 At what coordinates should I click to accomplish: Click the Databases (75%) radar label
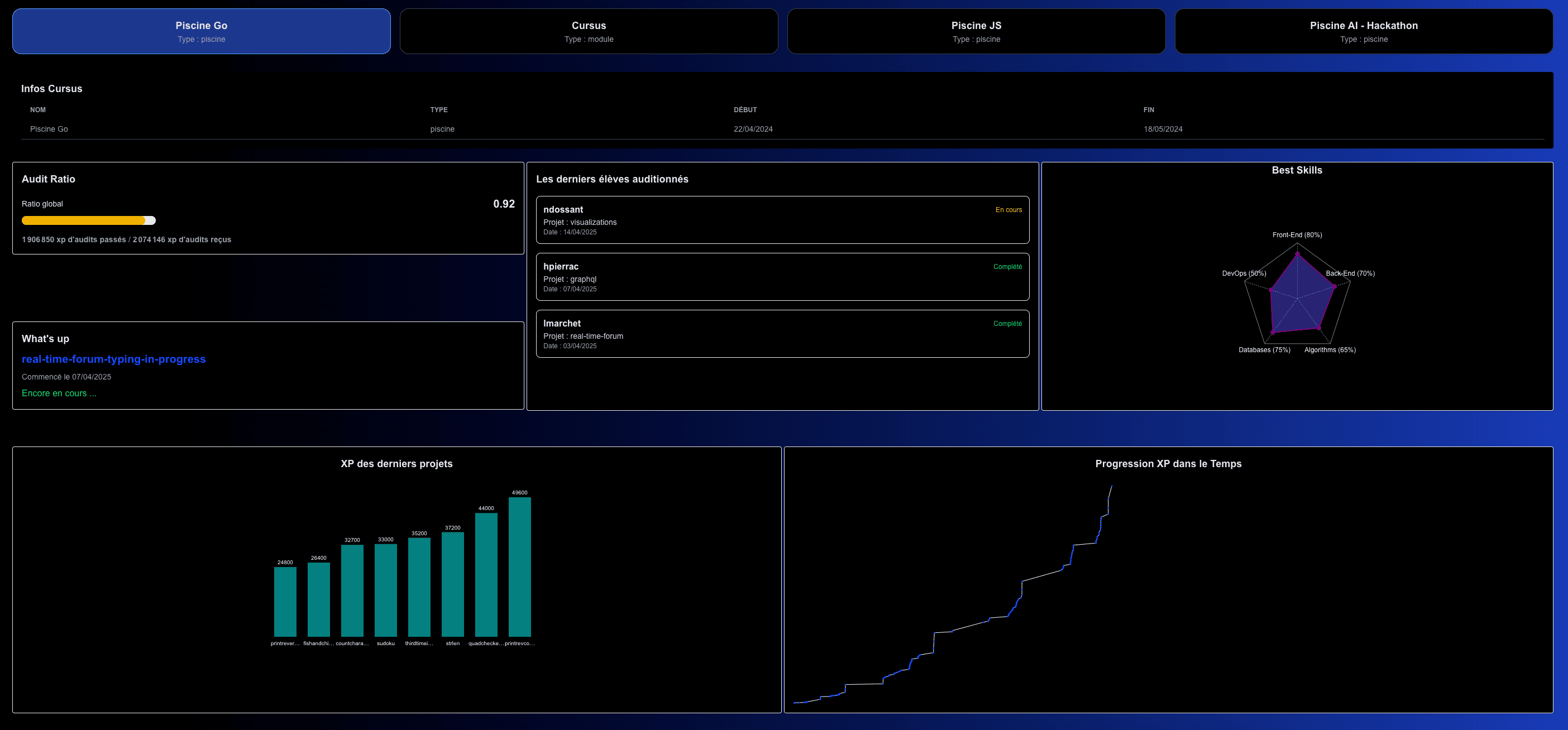[x=1264, y=350]
